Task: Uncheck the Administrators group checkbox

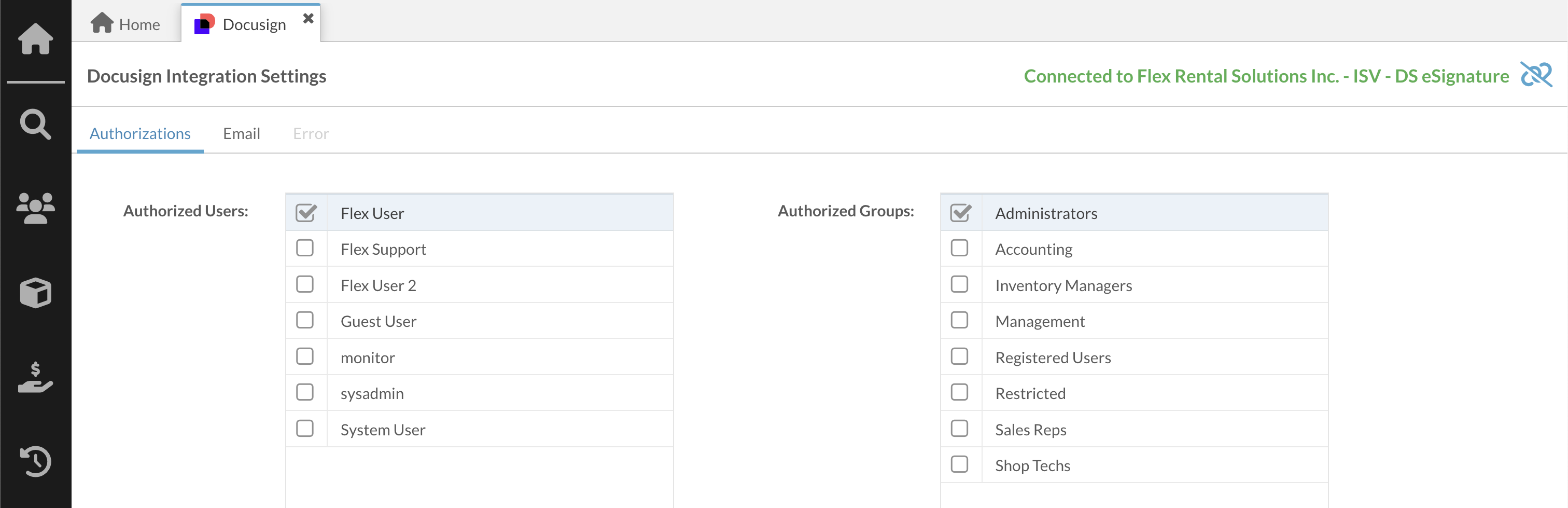Action: (960, 213)
